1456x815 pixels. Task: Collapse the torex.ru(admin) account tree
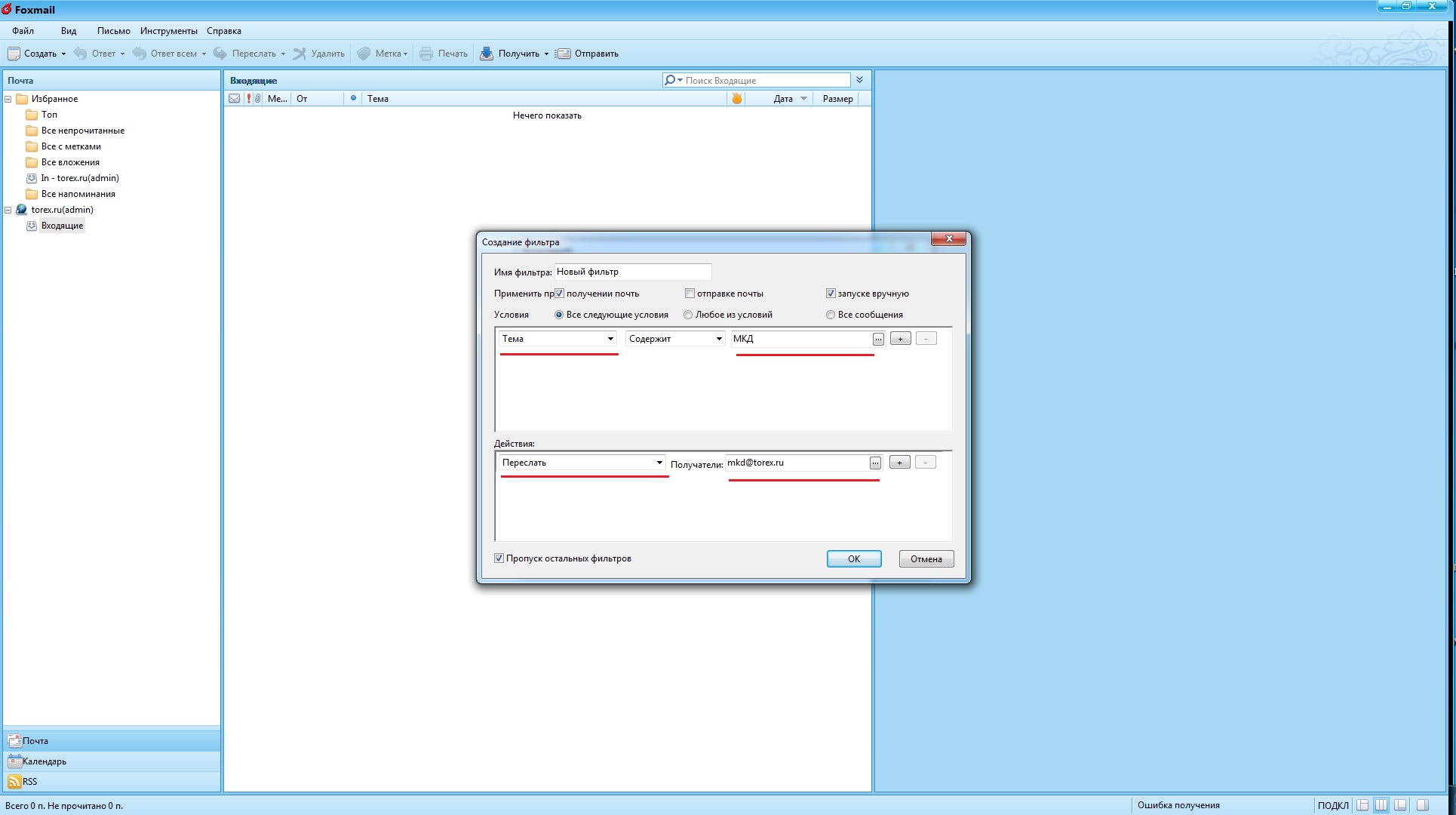tap(8, 210)
